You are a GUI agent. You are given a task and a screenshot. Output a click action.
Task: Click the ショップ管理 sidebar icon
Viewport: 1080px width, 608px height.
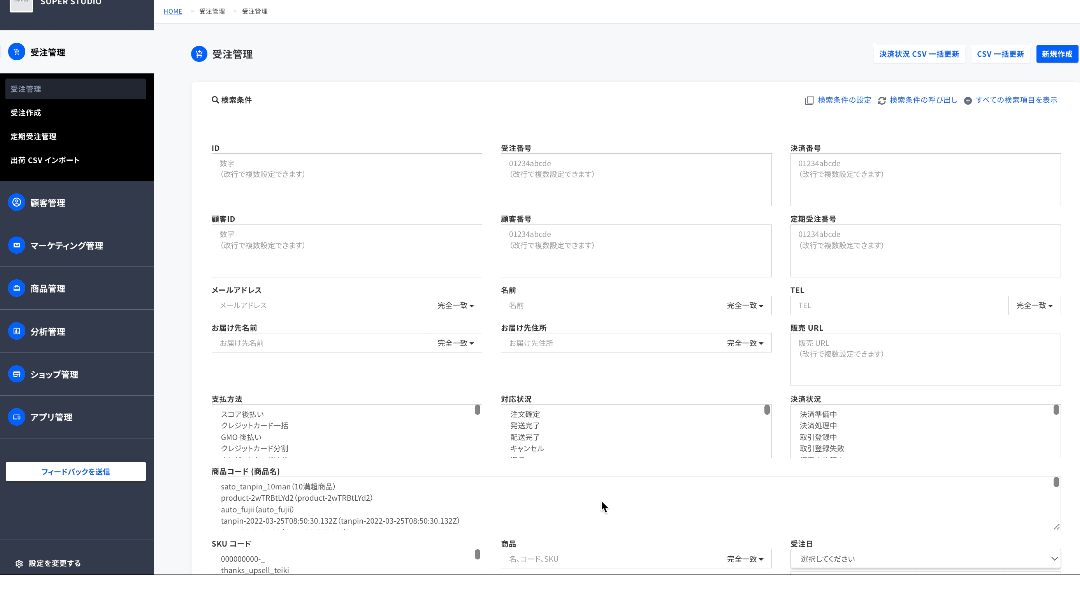[17, 374]
